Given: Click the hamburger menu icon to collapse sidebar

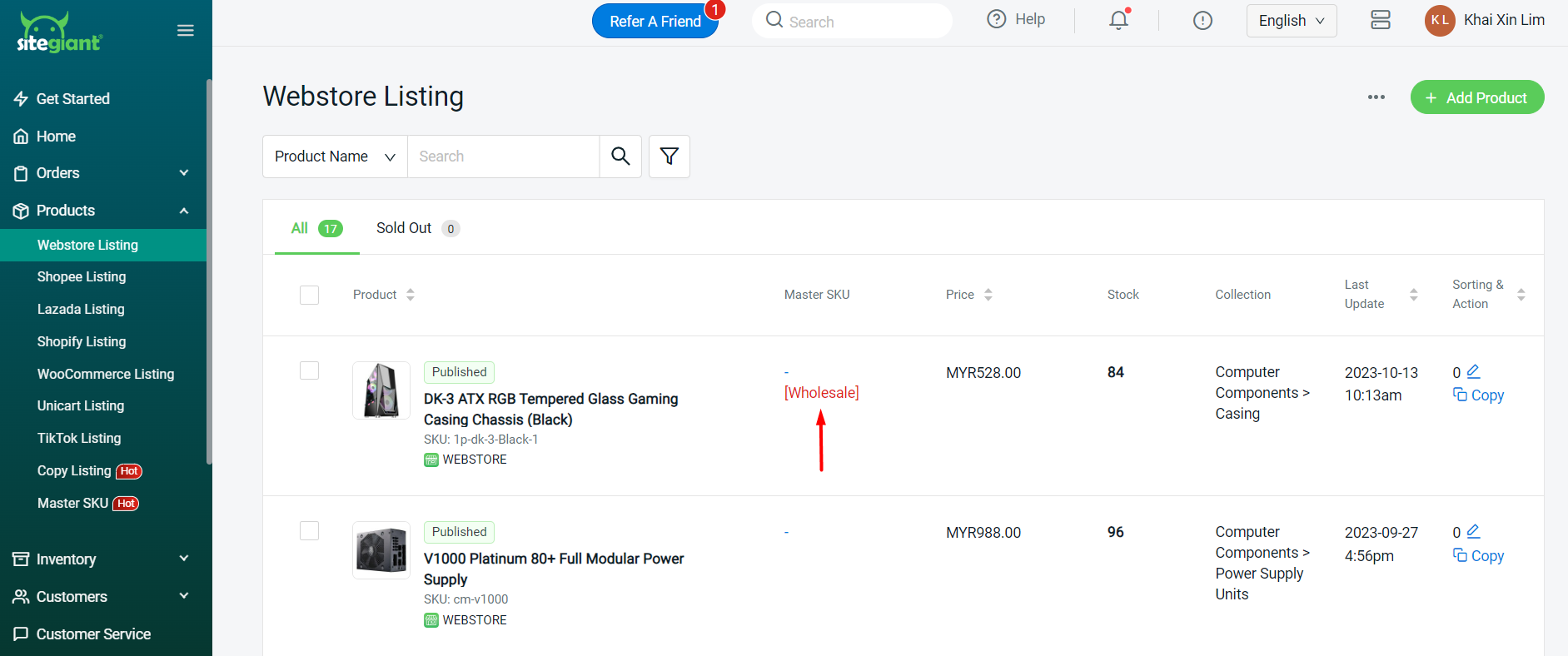Looking at the screenshot, I should (x=186, y=31).
